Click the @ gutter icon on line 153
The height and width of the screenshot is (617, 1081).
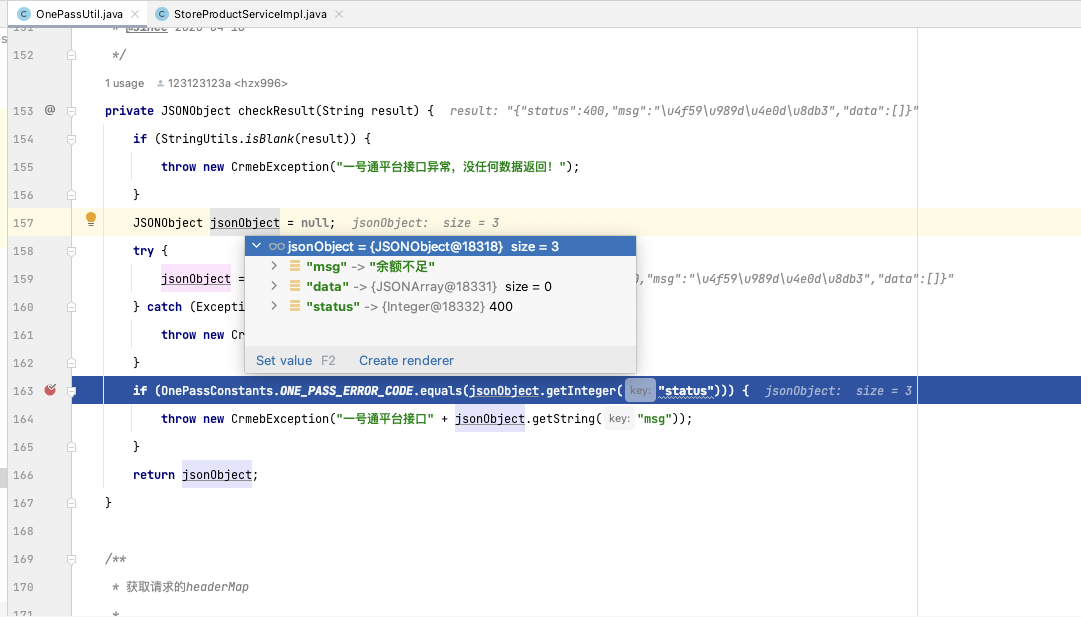(x=50, y=110)
